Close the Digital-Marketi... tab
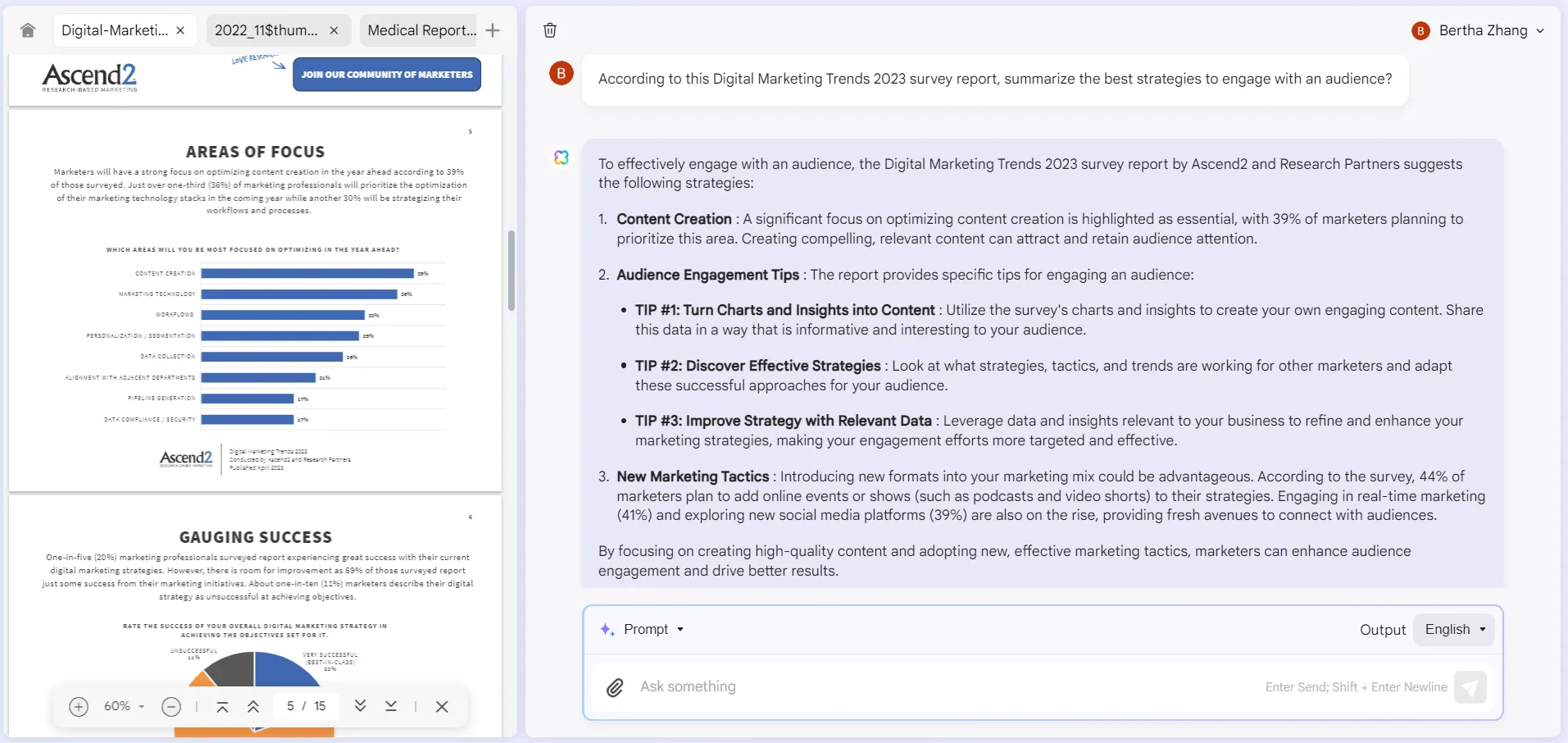This screenshot has height=743, width=1568. (x=180, y=30)
